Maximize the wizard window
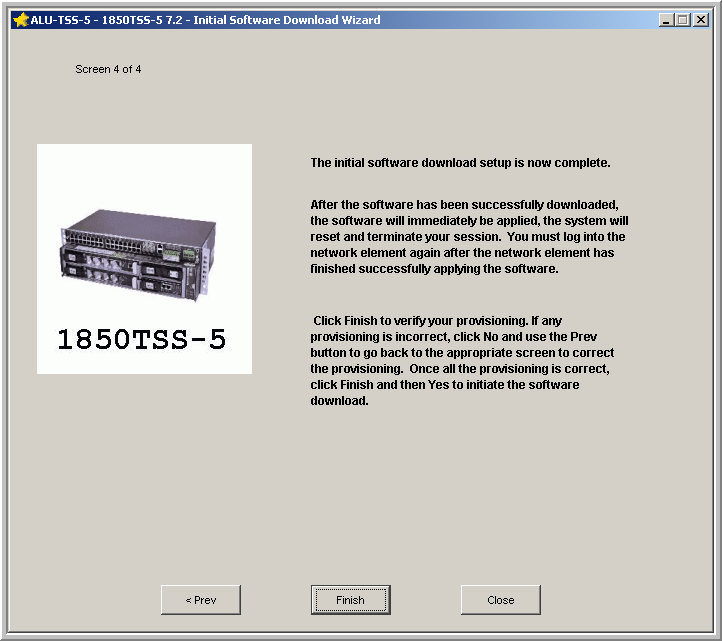 tap(683, 20)
